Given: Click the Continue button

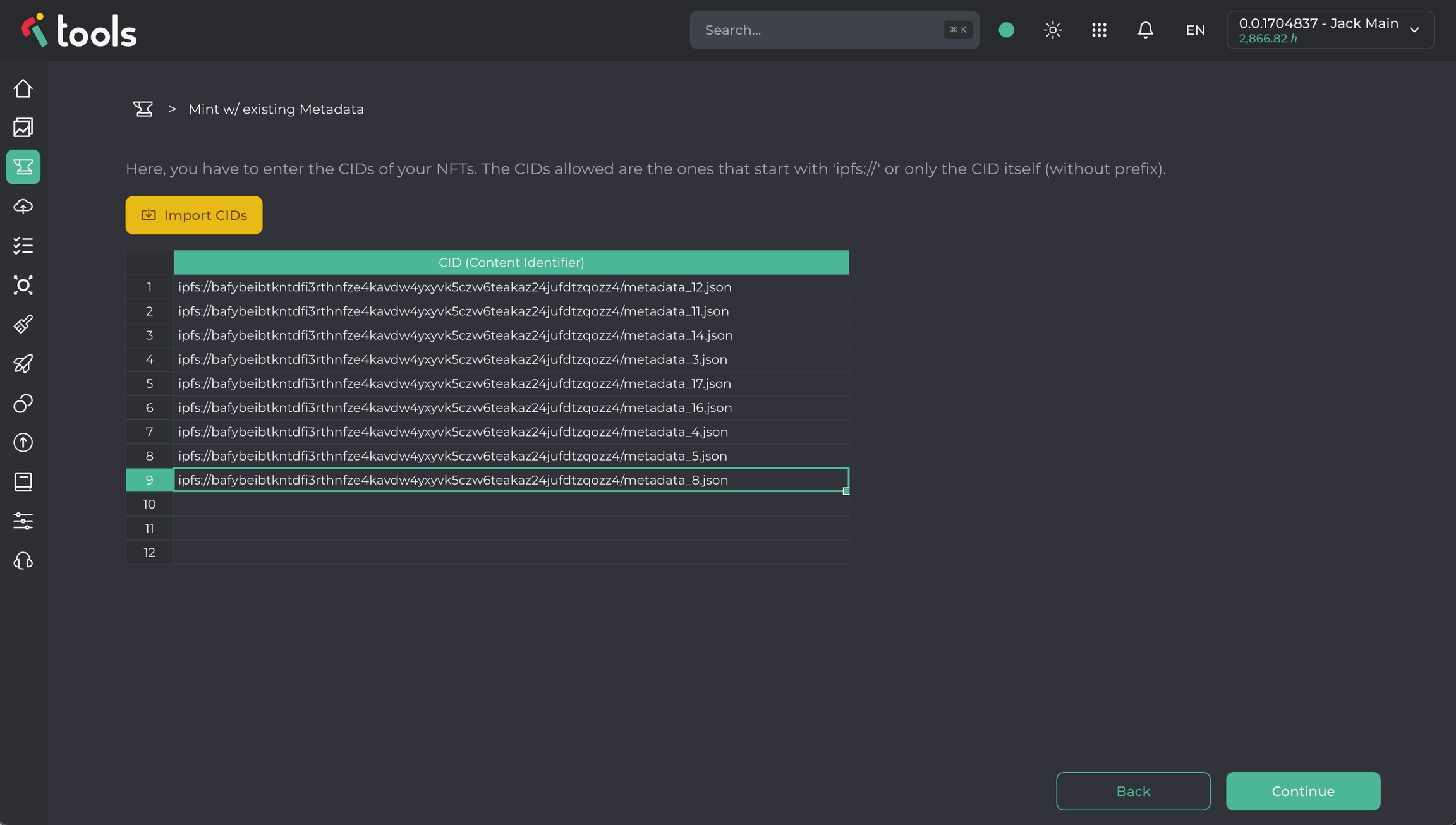Looking at the screenshot, I should 1303,791.
